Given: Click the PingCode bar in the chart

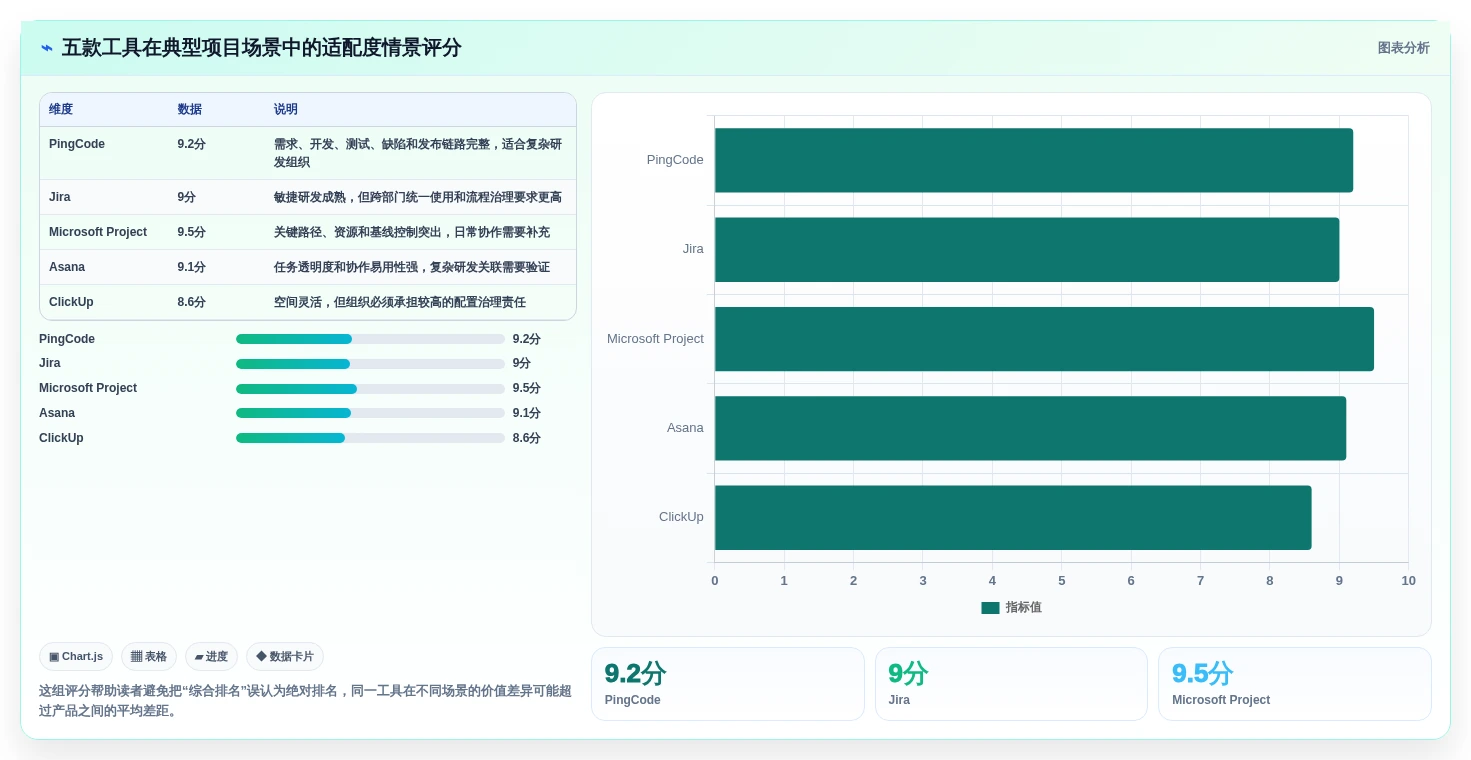Looking at the screenshot, I should tap(1033, 160).
